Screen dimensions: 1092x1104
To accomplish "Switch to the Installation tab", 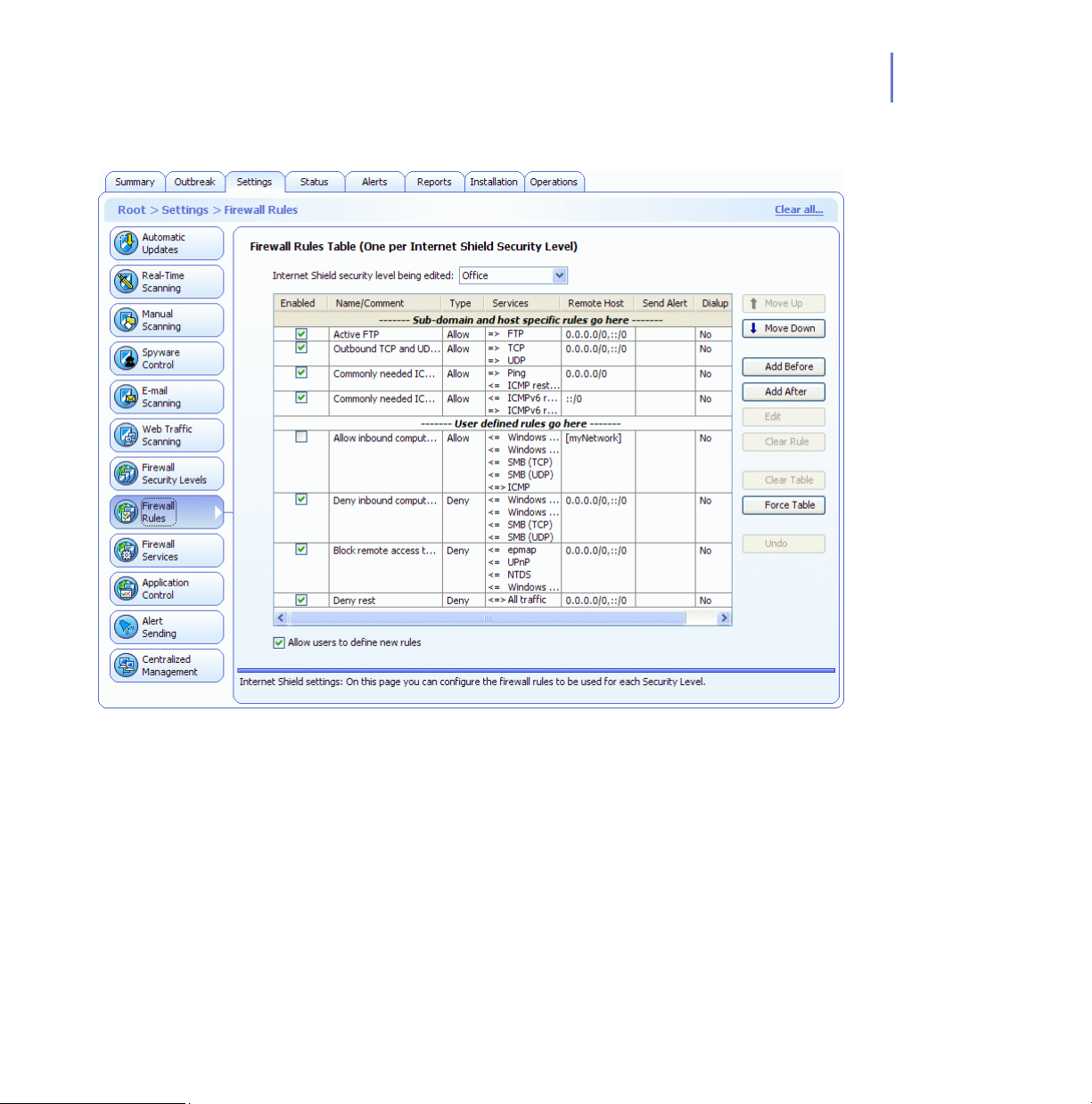I will [494, 182].
